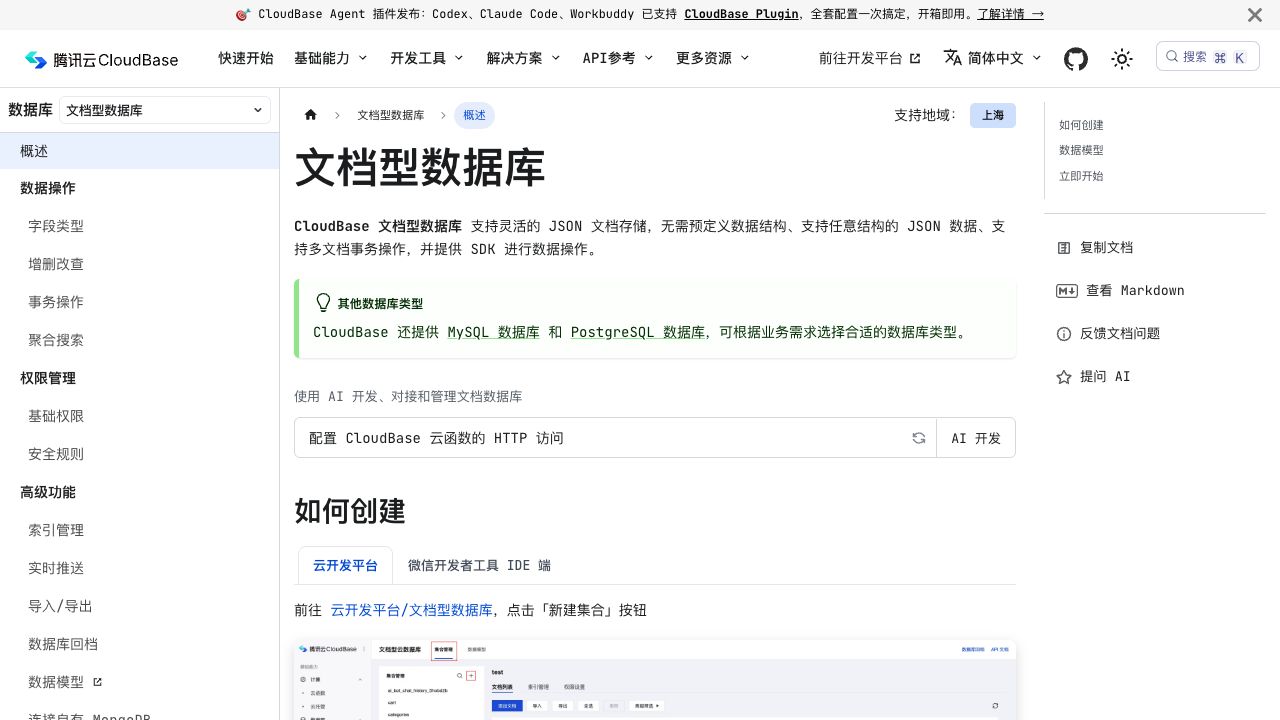1280x720 pixels.
Task: Click the 提问 AI star icon
Action: coord(1064,376)
